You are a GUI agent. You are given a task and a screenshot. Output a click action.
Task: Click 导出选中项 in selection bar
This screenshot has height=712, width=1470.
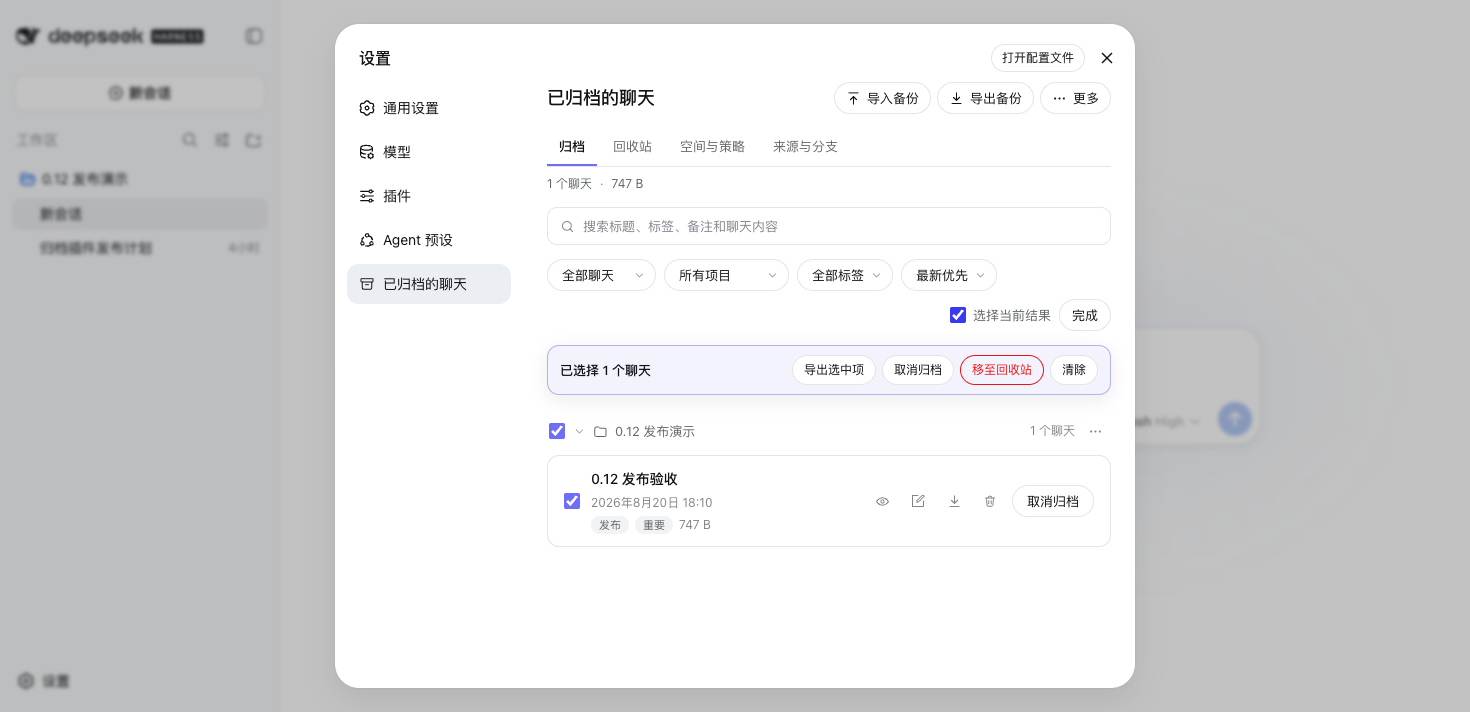(x=834, y=370)
